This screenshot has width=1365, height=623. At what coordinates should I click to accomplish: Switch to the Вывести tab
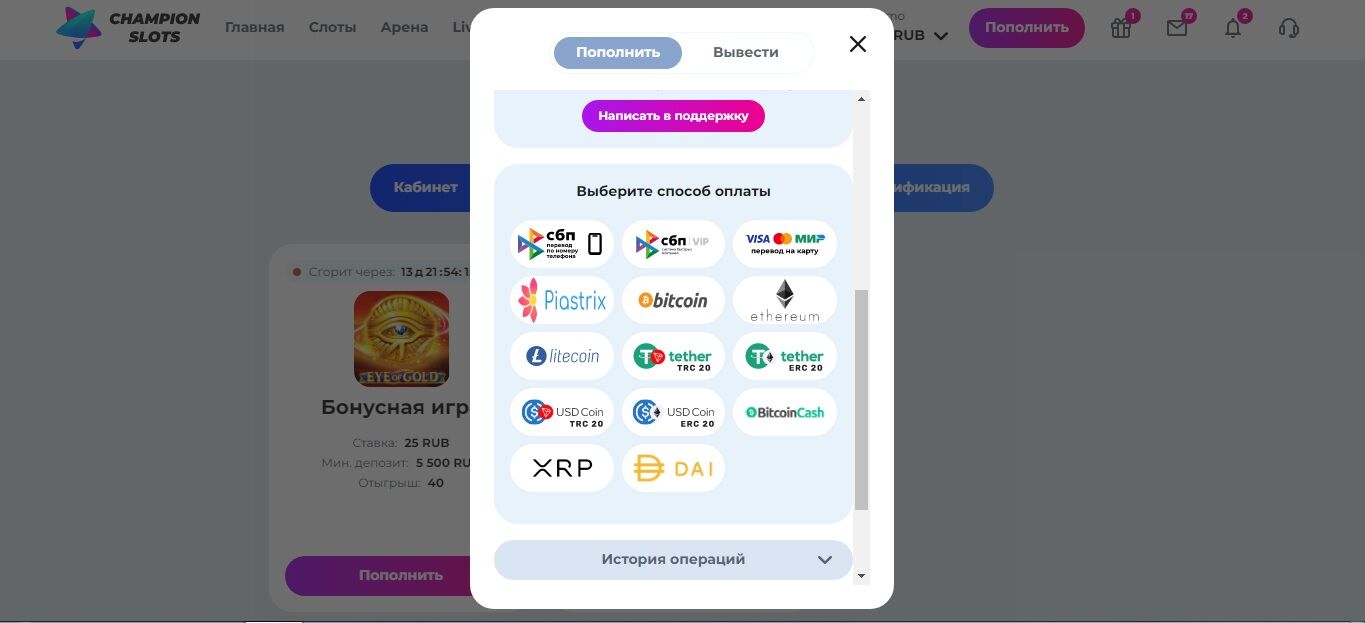[746, 52]
